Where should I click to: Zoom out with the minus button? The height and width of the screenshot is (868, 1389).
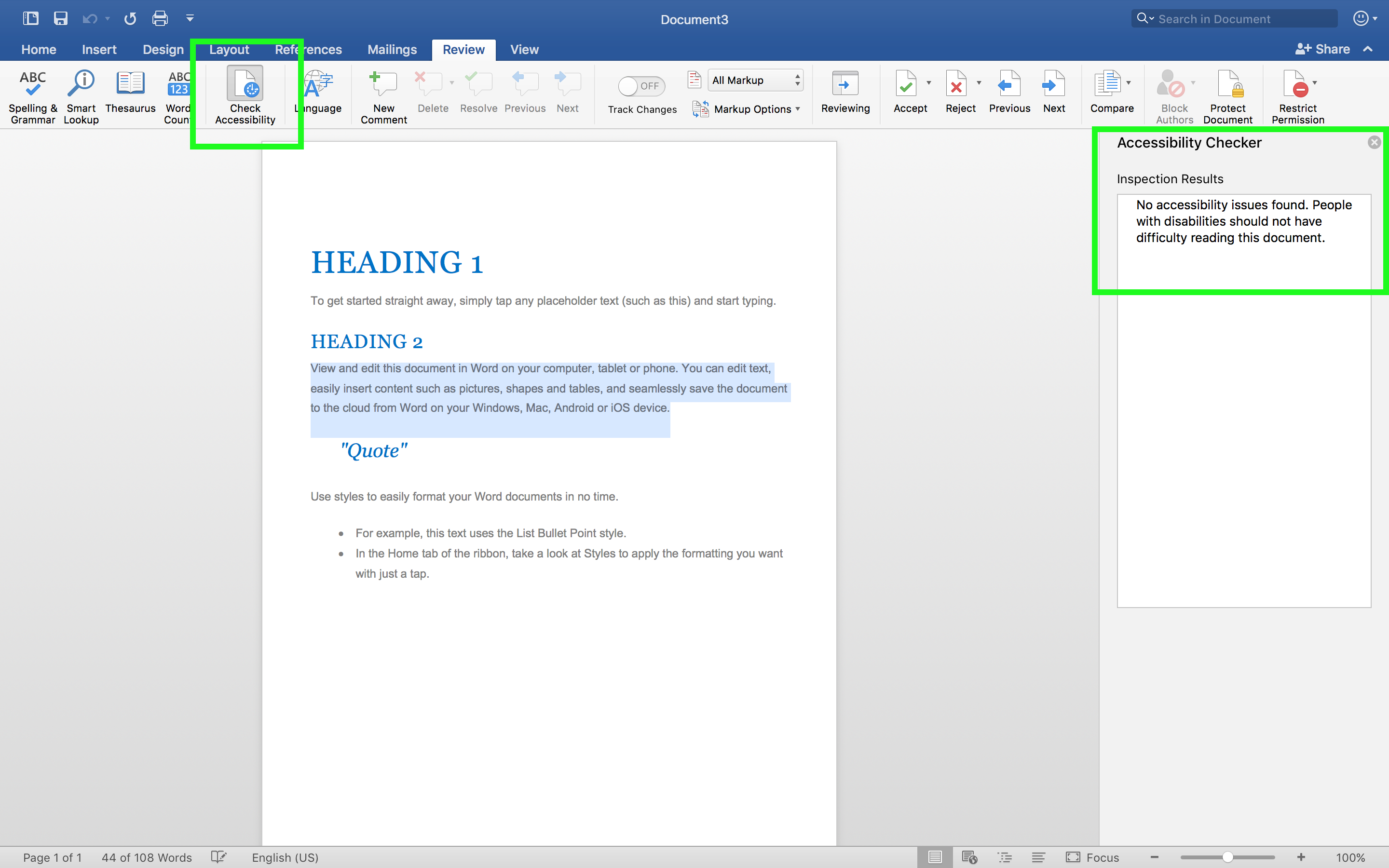point(1155,857)
